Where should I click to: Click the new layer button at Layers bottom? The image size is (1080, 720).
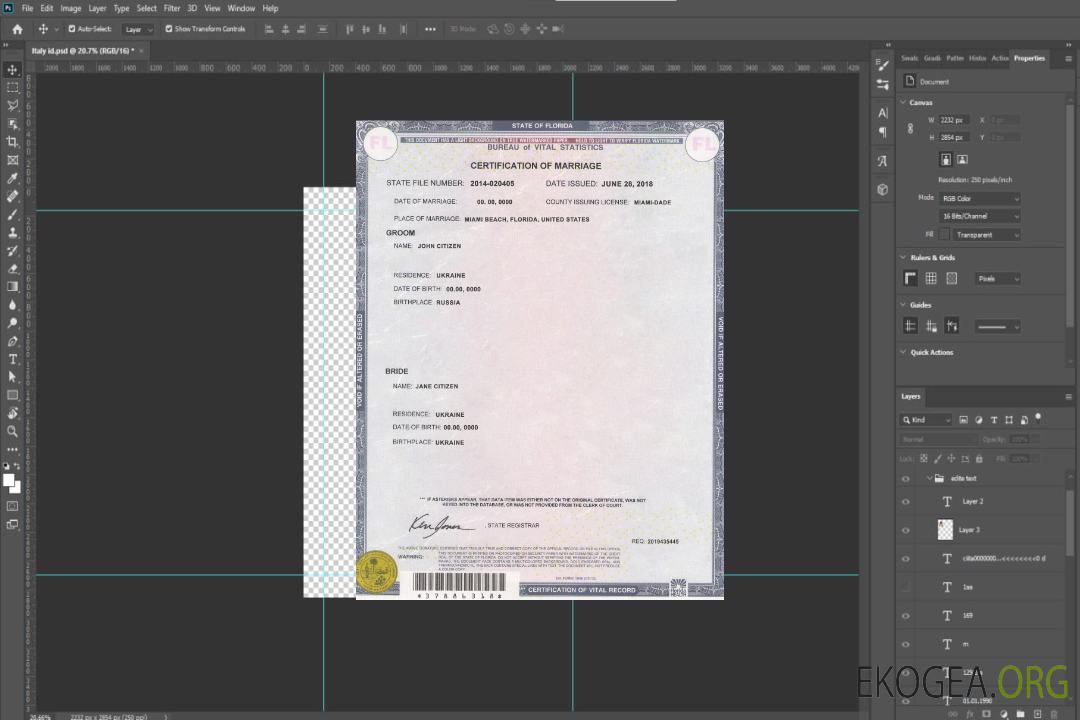pos(1037,714)
